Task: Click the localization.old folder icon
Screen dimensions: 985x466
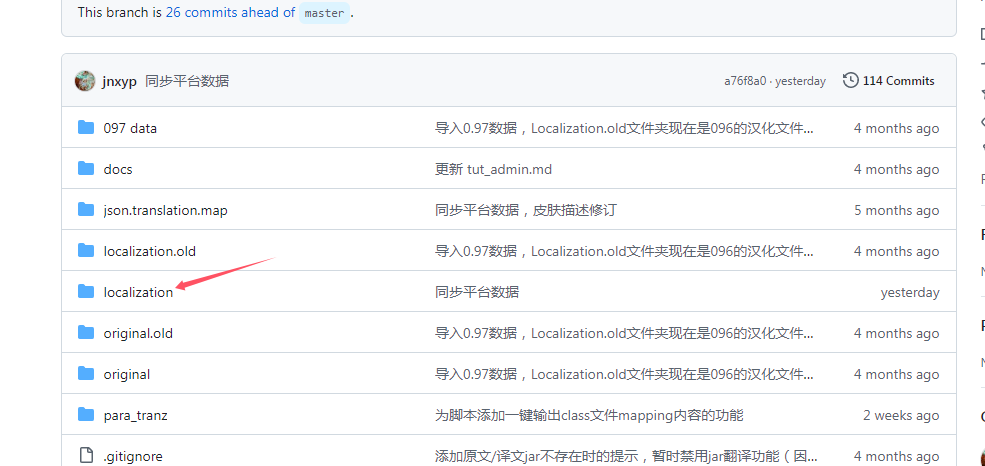Action: tap(86, 251)
